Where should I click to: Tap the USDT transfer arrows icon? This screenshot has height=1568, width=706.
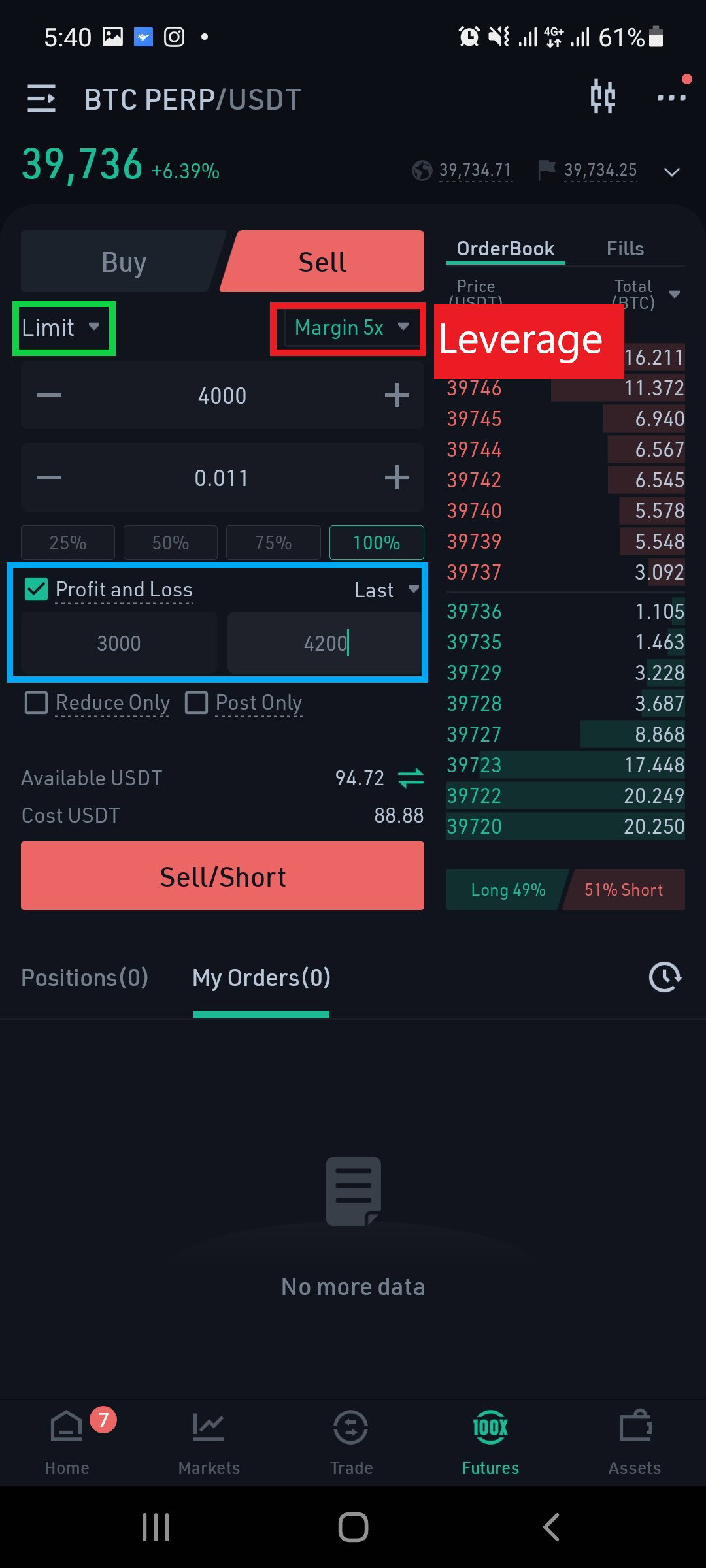click(x=411, y=778)
